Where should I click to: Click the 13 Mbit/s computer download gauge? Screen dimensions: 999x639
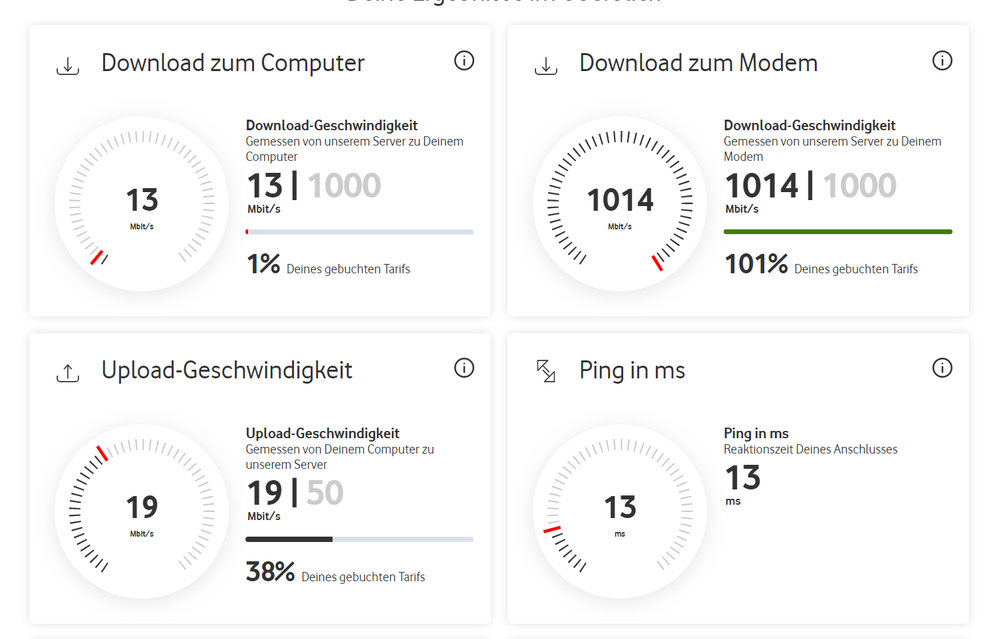(141, 204)
